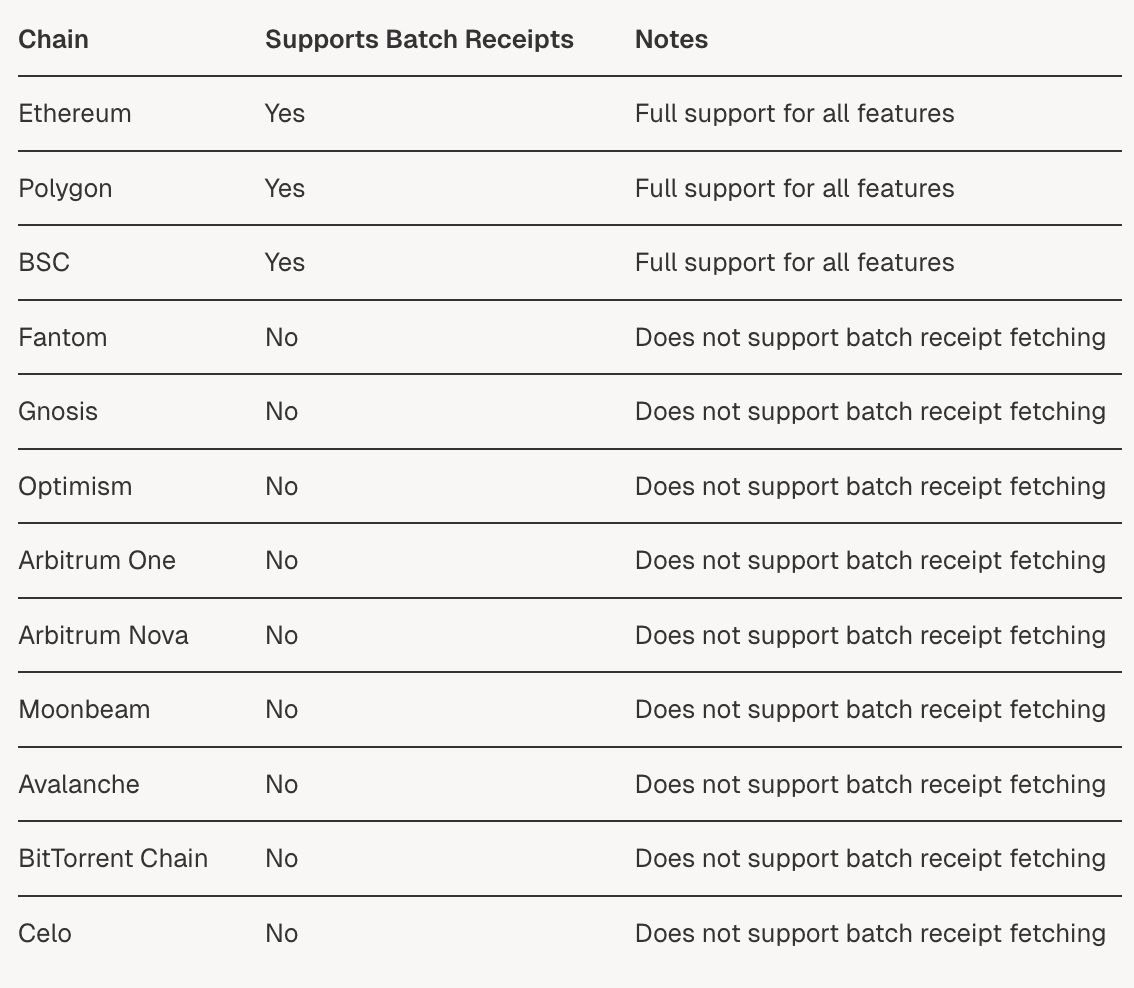Click the BSC chain name cell
Image resolution: width=1134 pixels, height=988 pixels.
tap(44, 263)
